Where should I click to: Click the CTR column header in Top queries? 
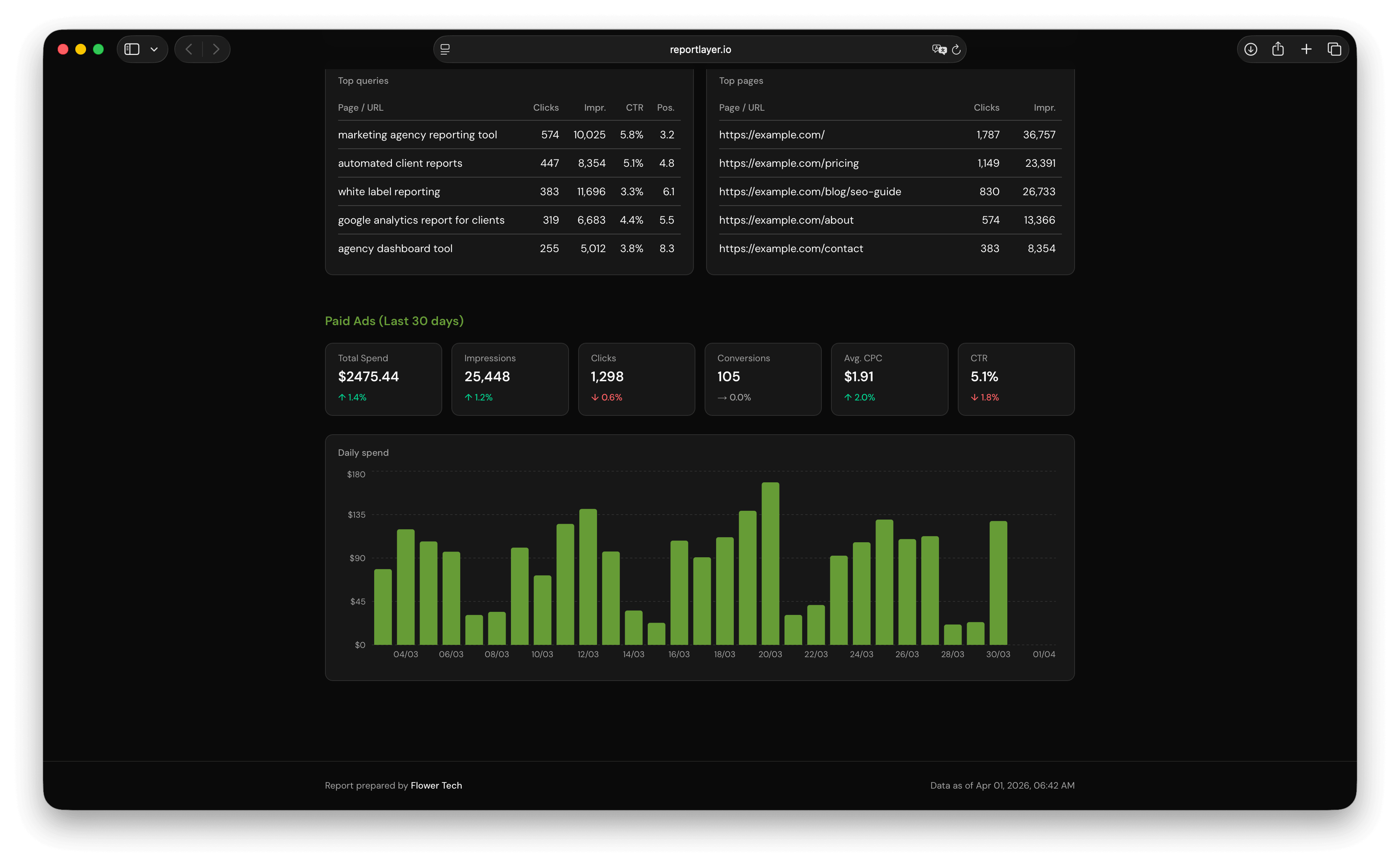pyautogui.click(x=634, y=108)
